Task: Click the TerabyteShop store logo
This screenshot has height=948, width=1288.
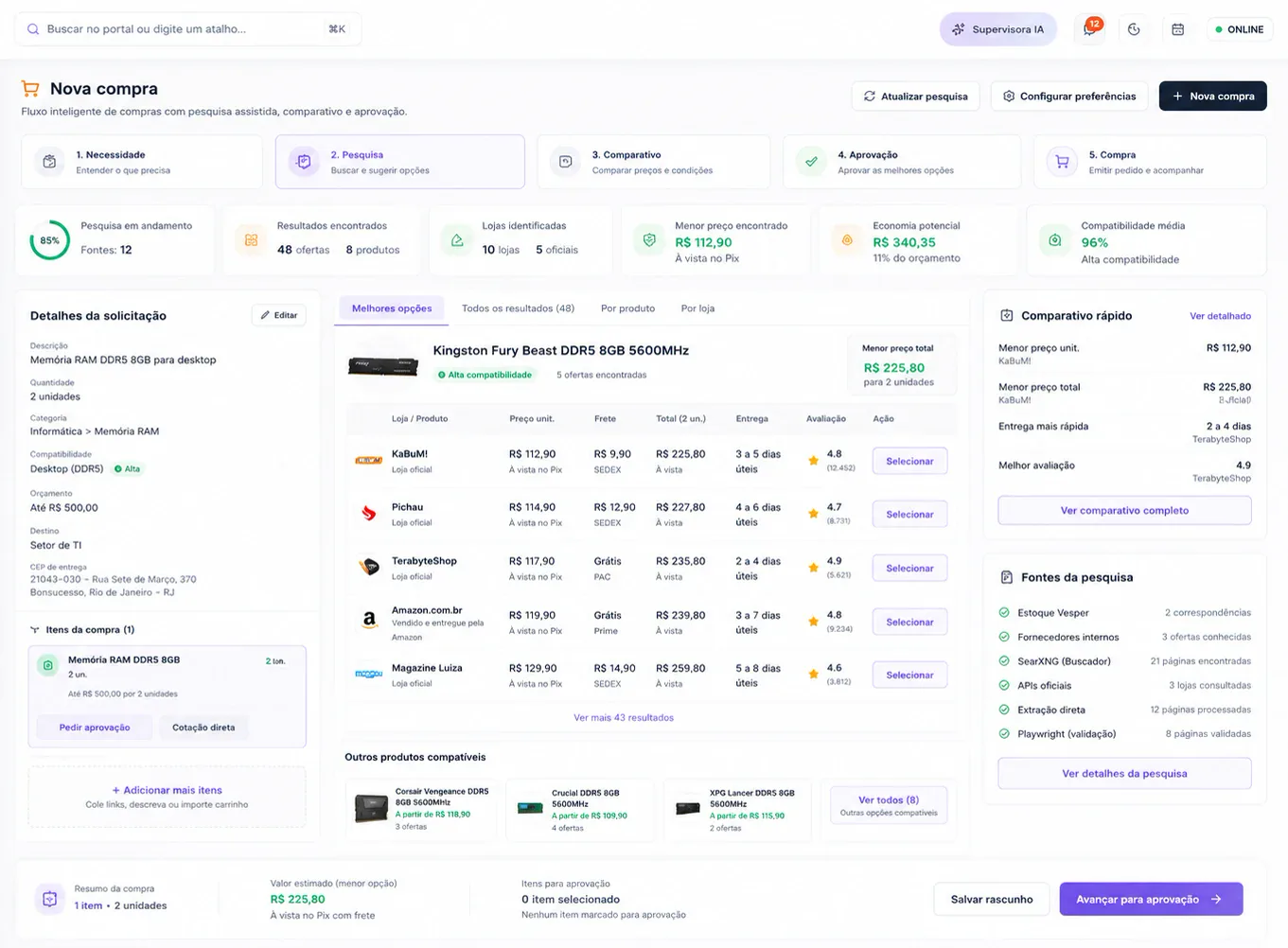Action: click(368, 568)
